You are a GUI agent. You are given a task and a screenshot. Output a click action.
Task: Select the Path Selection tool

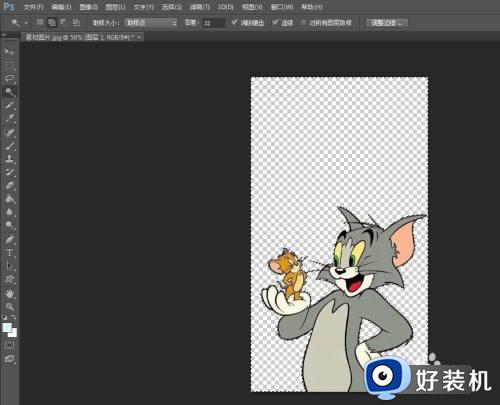coord(9,266)
